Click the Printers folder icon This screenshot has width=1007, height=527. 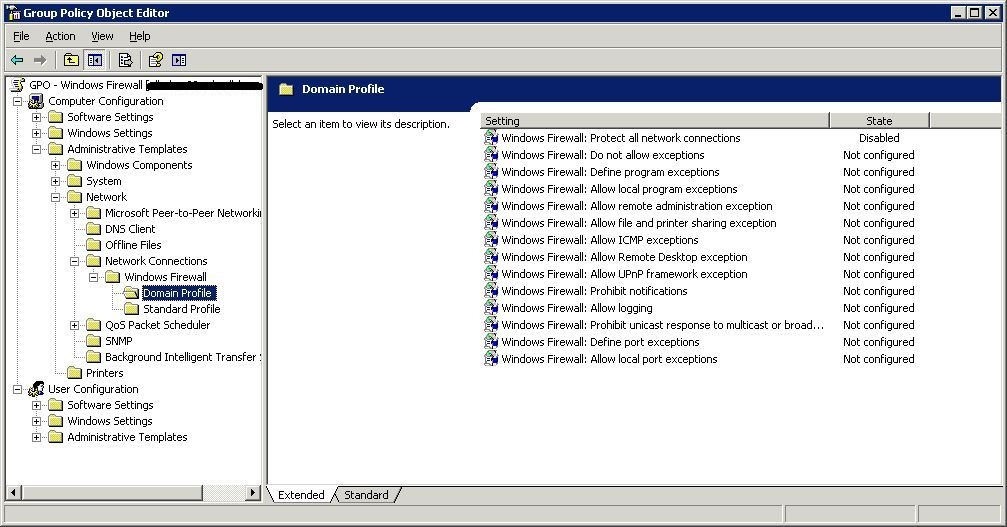(x=74, y=373)
